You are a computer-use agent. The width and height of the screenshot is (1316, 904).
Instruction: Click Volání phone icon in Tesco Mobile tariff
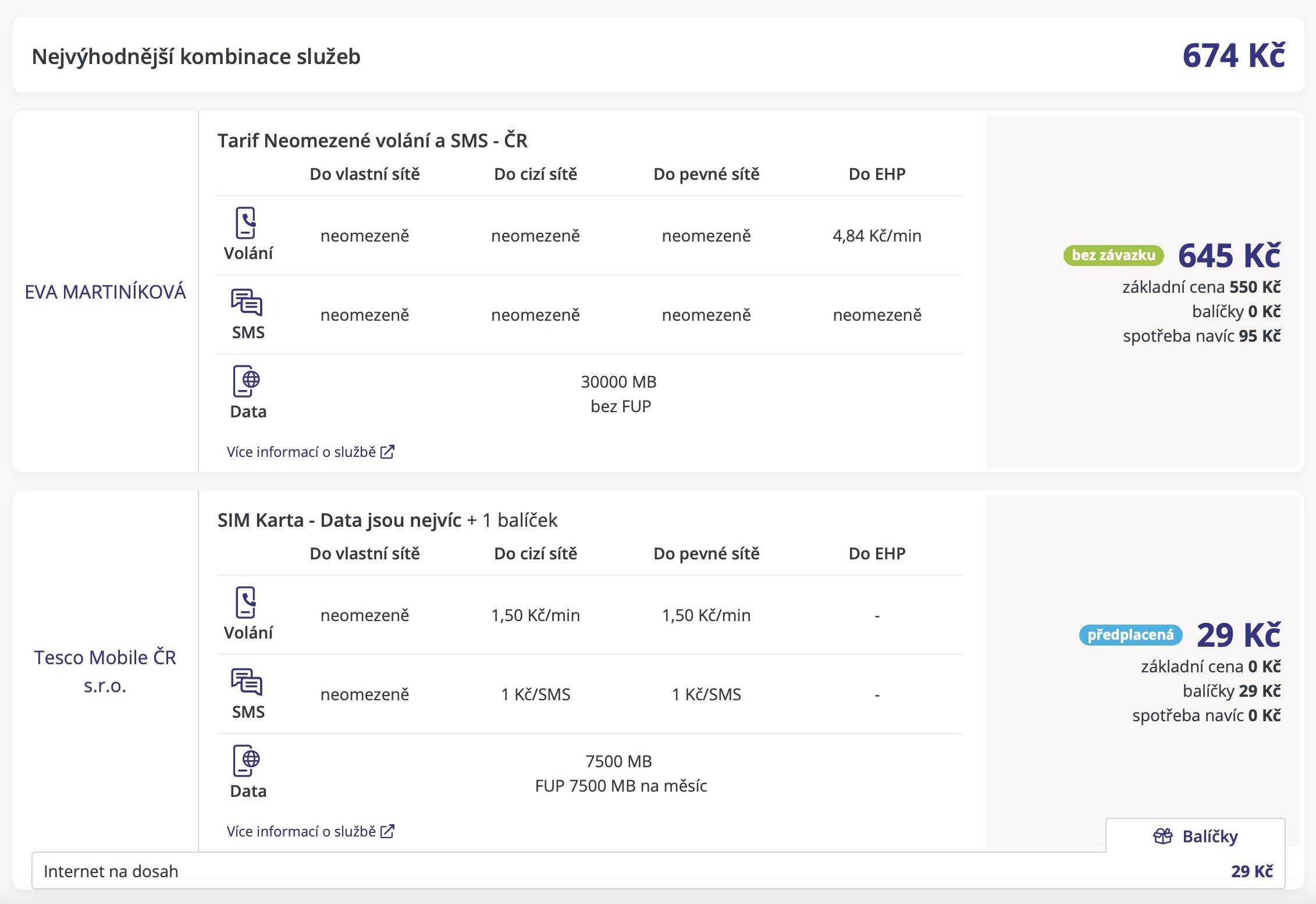[x=246, y=602]
